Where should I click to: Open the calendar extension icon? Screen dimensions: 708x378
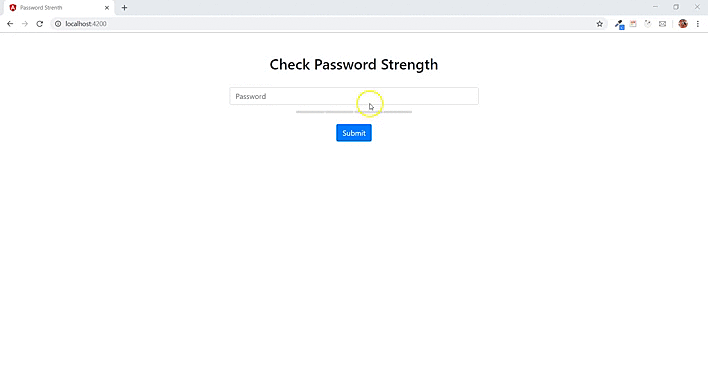(633, 24)
